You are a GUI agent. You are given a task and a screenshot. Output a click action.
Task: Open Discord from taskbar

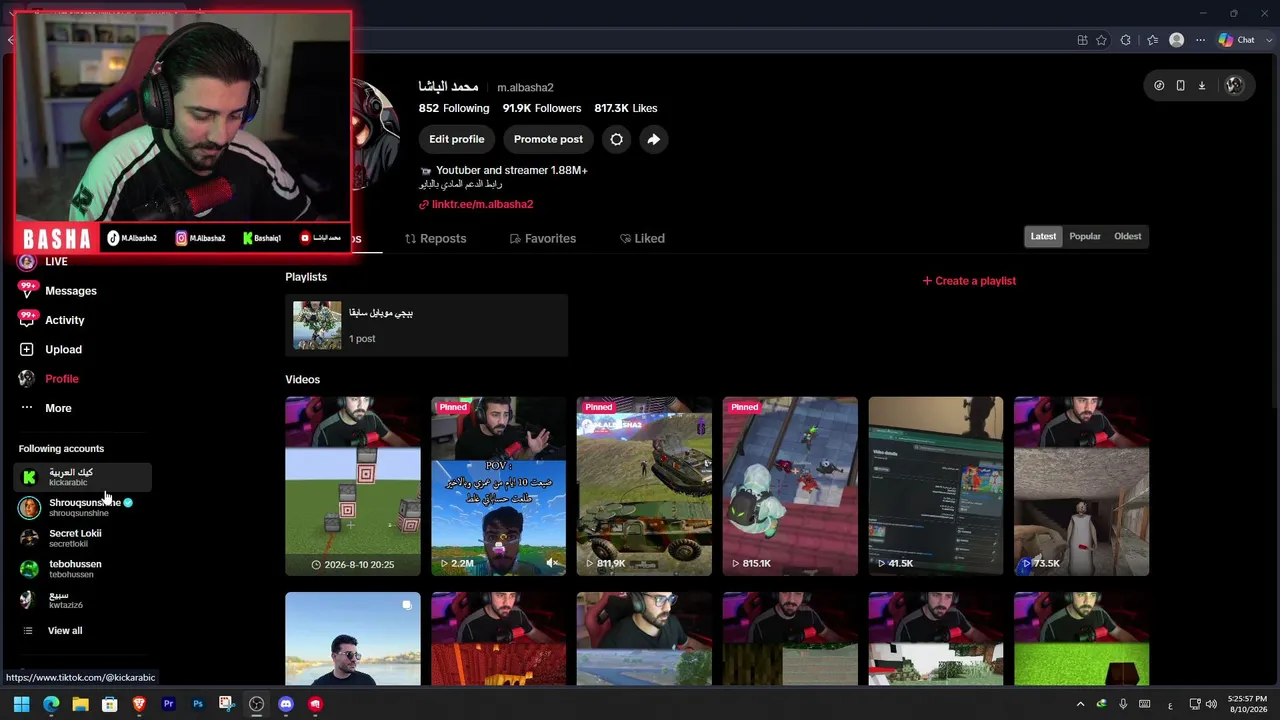(286, 704)
